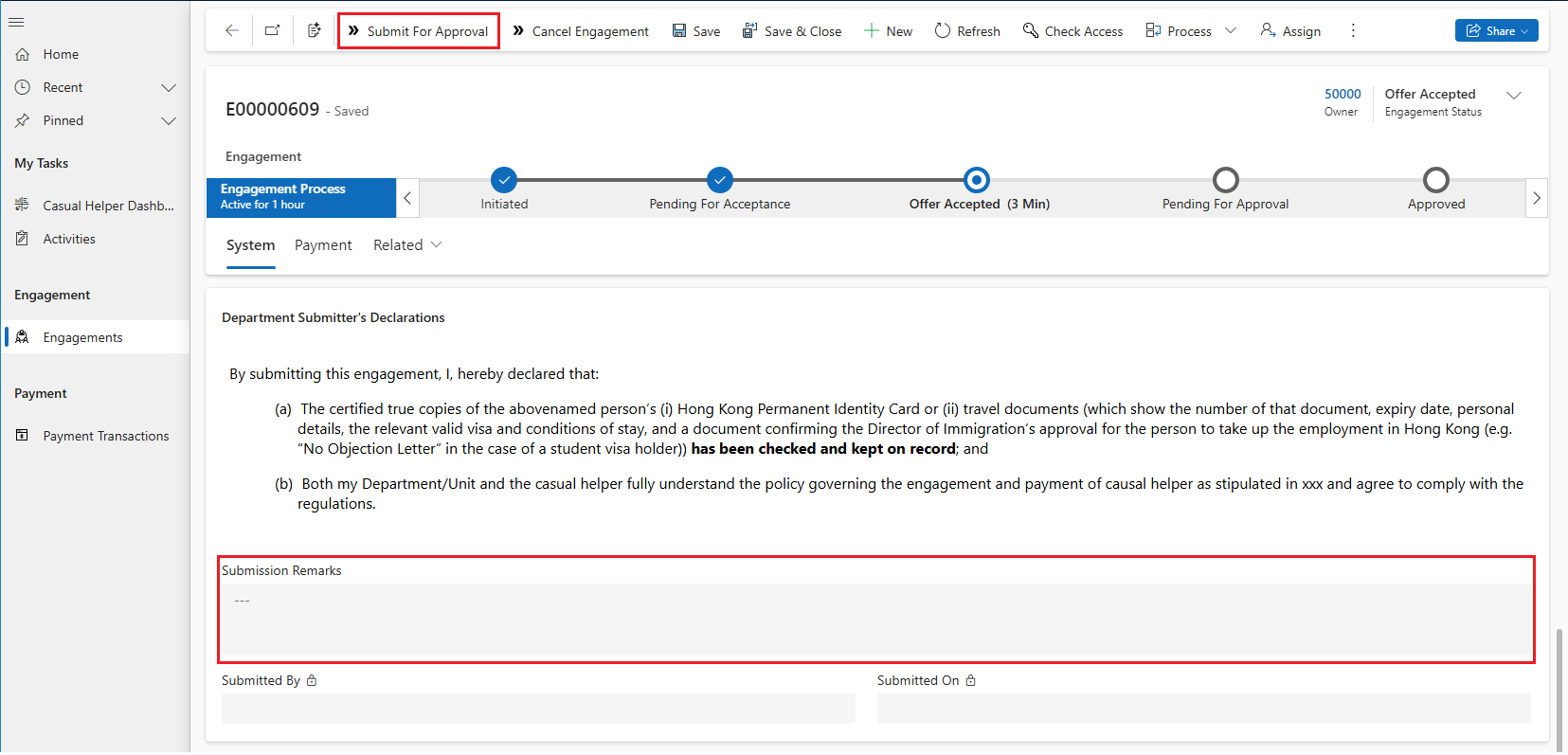Select the Initiated stage marker

tap(504, 179)
